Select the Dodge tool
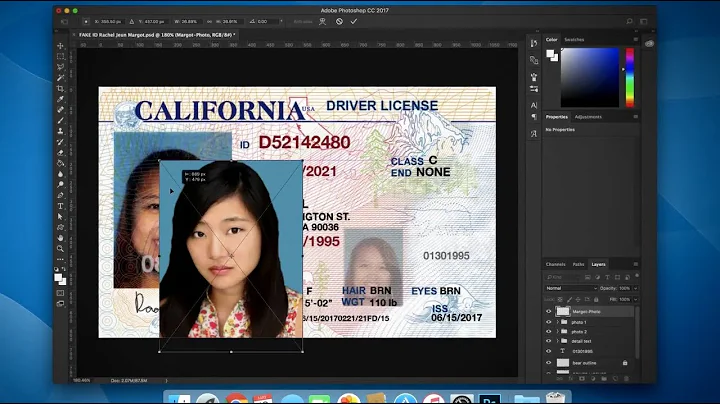This screenshot has width=720, height=404. [60, 185]
